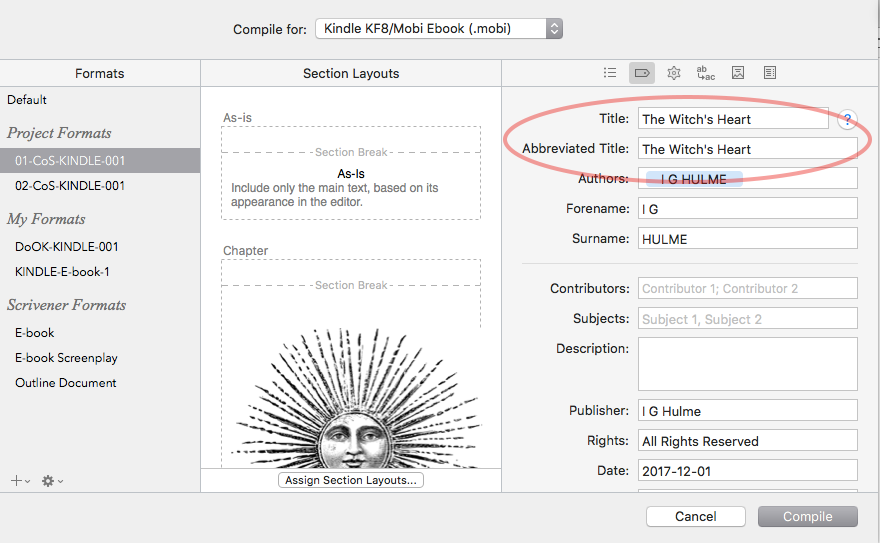Screen dimensions: 880x543
Task: Click into the Rights field
Action: click(748, 441)
